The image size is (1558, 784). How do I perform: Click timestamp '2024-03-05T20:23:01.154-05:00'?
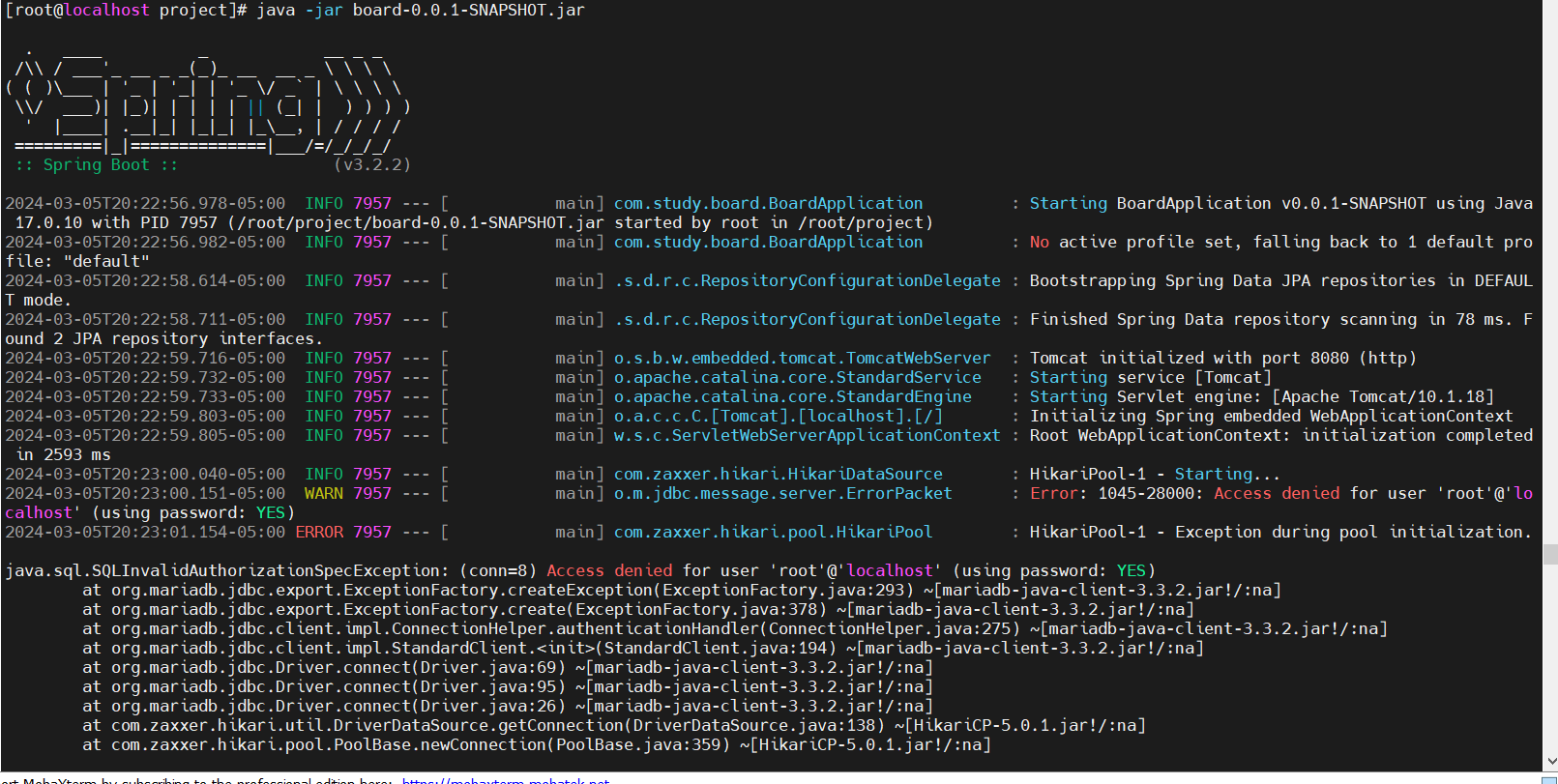pyautogui.click(x=145, y=533)
